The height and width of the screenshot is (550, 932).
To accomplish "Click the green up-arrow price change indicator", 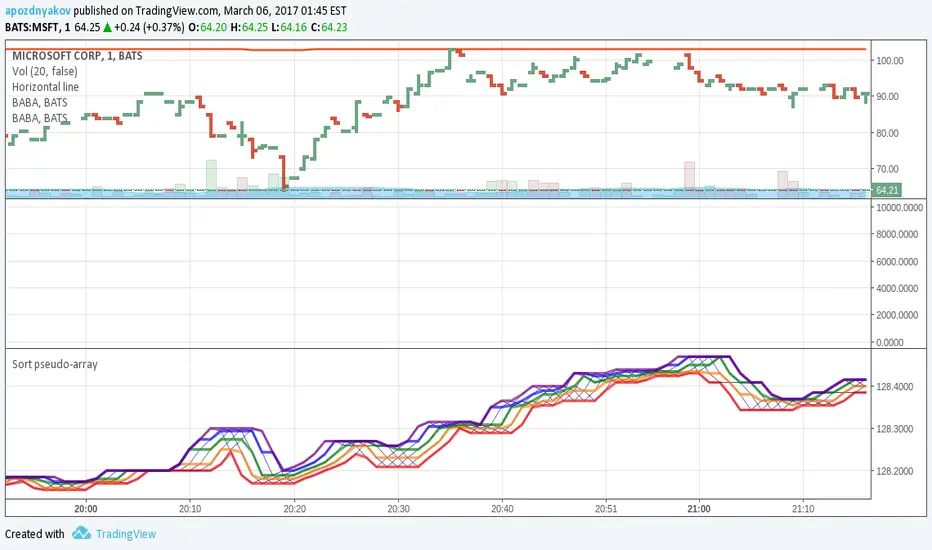I will point(107,27).
